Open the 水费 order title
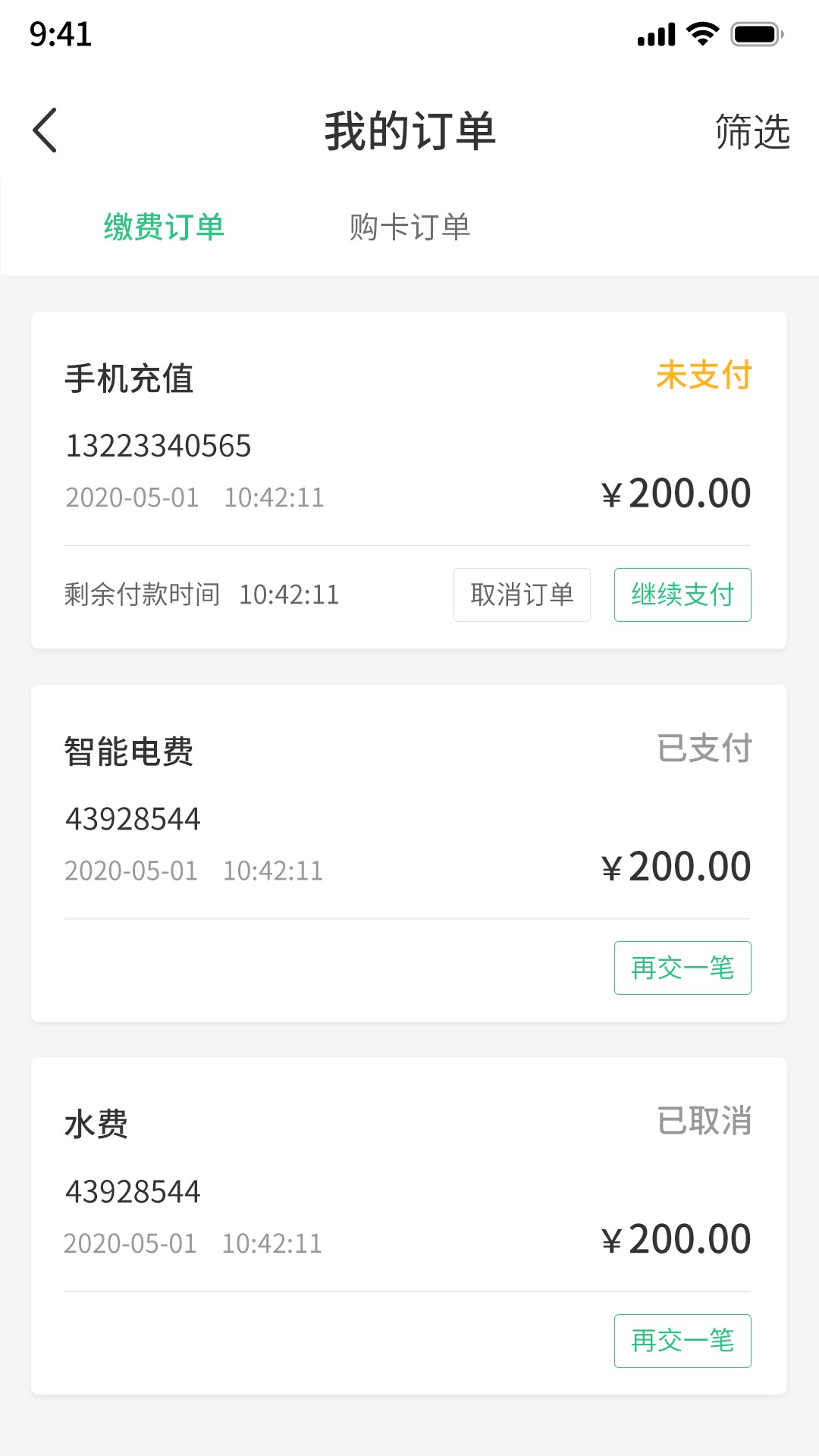Screen dimensions: 819x1456 pos(96,1124)
